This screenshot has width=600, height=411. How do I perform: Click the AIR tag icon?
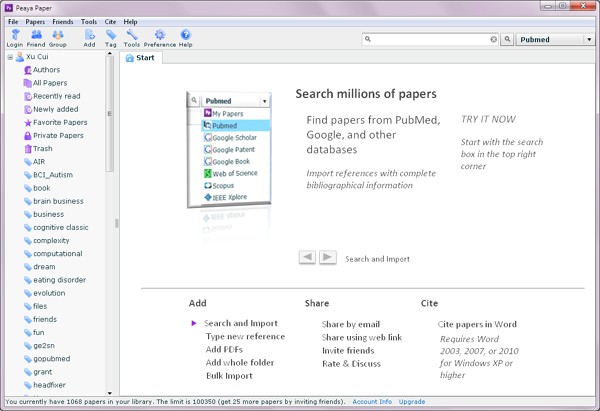(28, 162)
